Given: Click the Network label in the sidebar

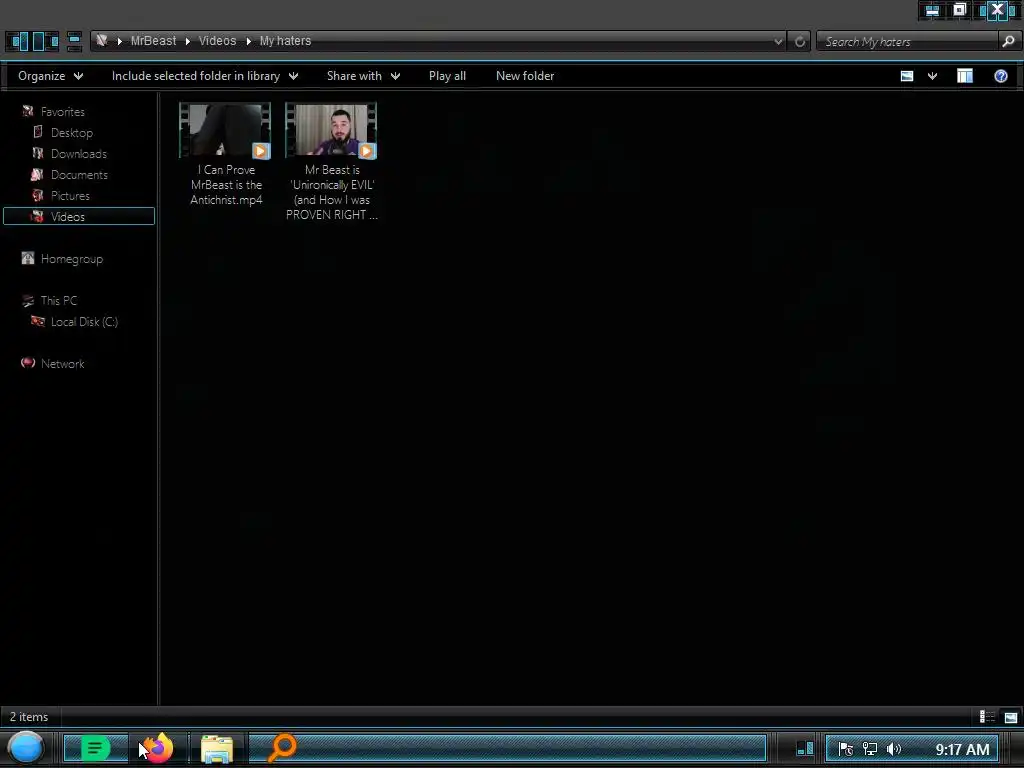Looking at the screenshot, I should 63,364.
